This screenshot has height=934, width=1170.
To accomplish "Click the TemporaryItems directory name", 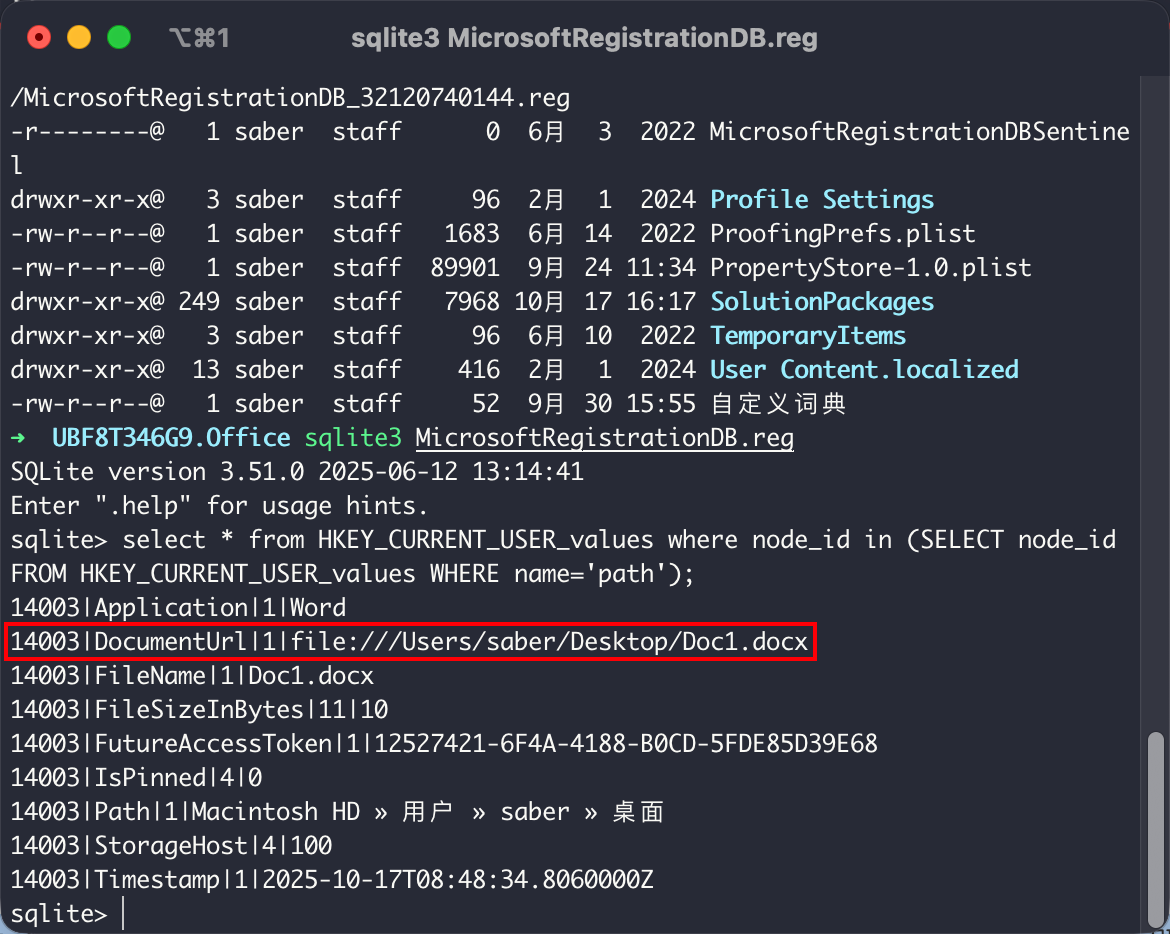I will 807,335.
